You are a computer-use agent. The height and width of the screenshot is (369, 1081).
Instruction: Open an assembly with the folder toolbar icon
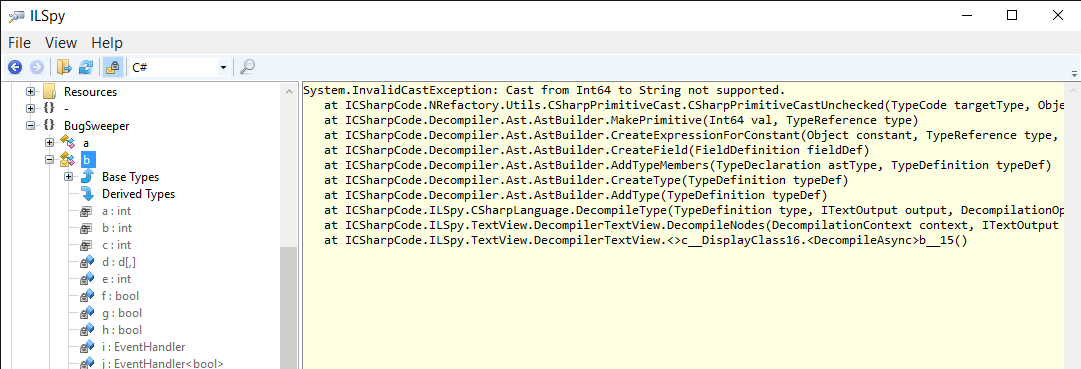(x=64, y=68)
